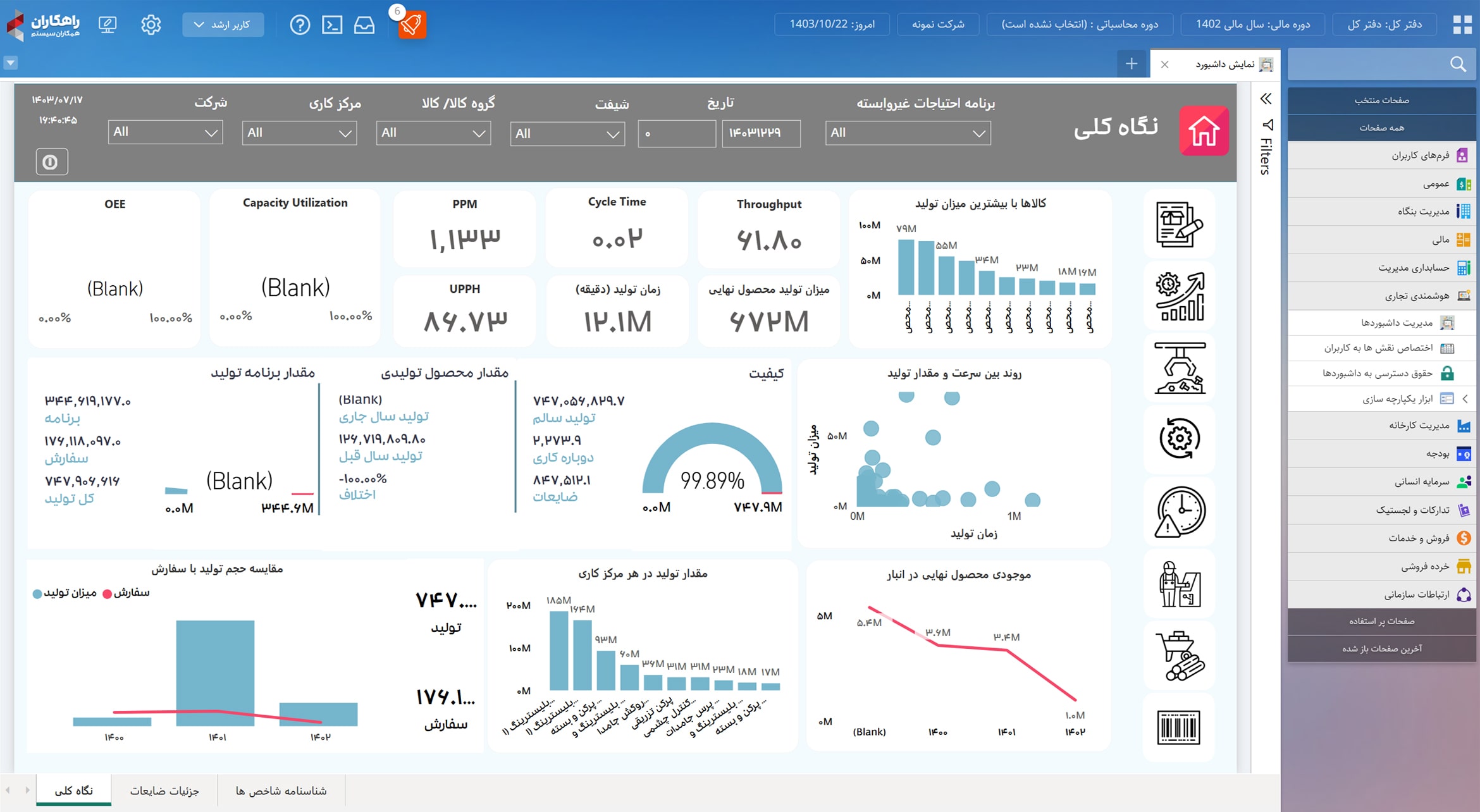The width and height of the screenshot is (1480, 812).
Task: Open the barcode icon in dashboard sidebar
Action: point(1179,727)
